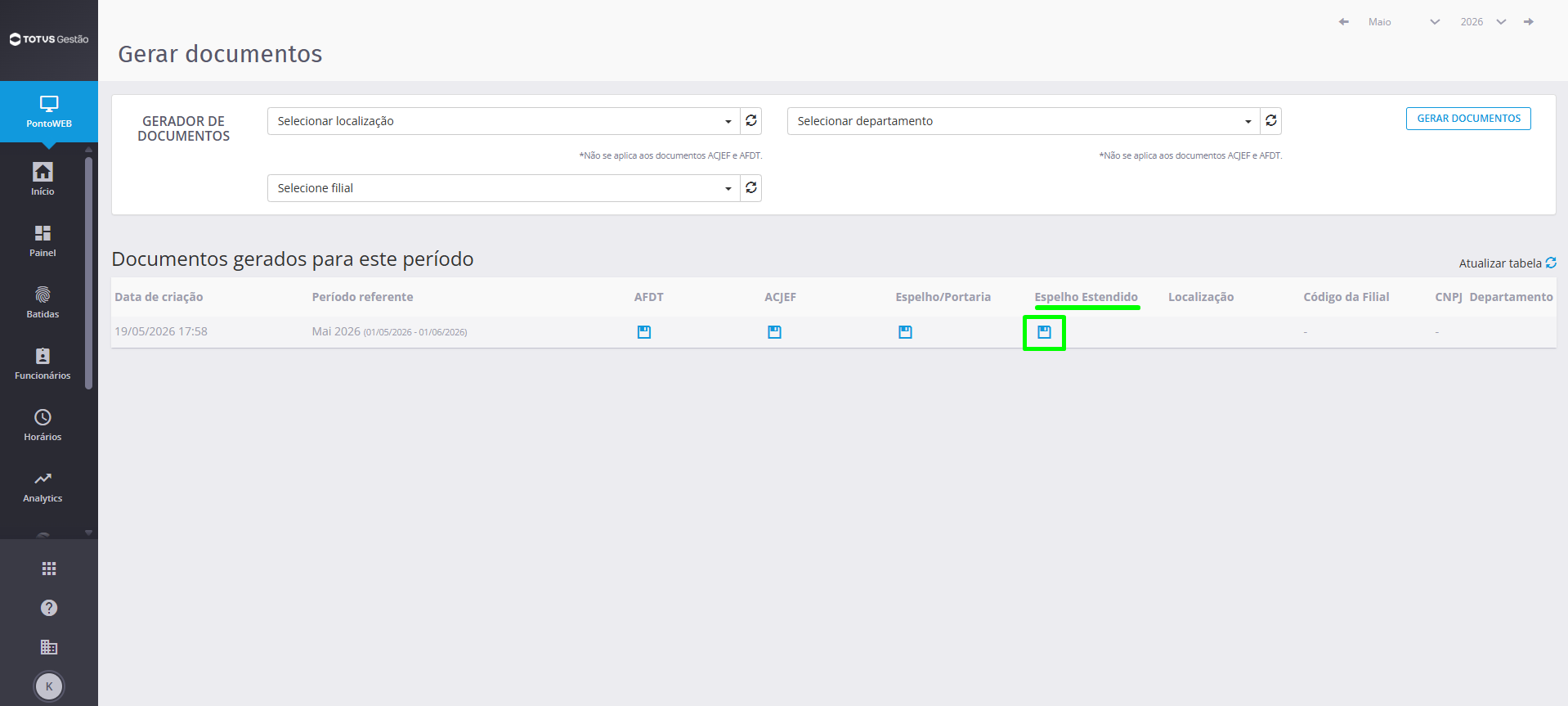Refresh the departamento list
1568x706 pixels.
point(1271,121)
